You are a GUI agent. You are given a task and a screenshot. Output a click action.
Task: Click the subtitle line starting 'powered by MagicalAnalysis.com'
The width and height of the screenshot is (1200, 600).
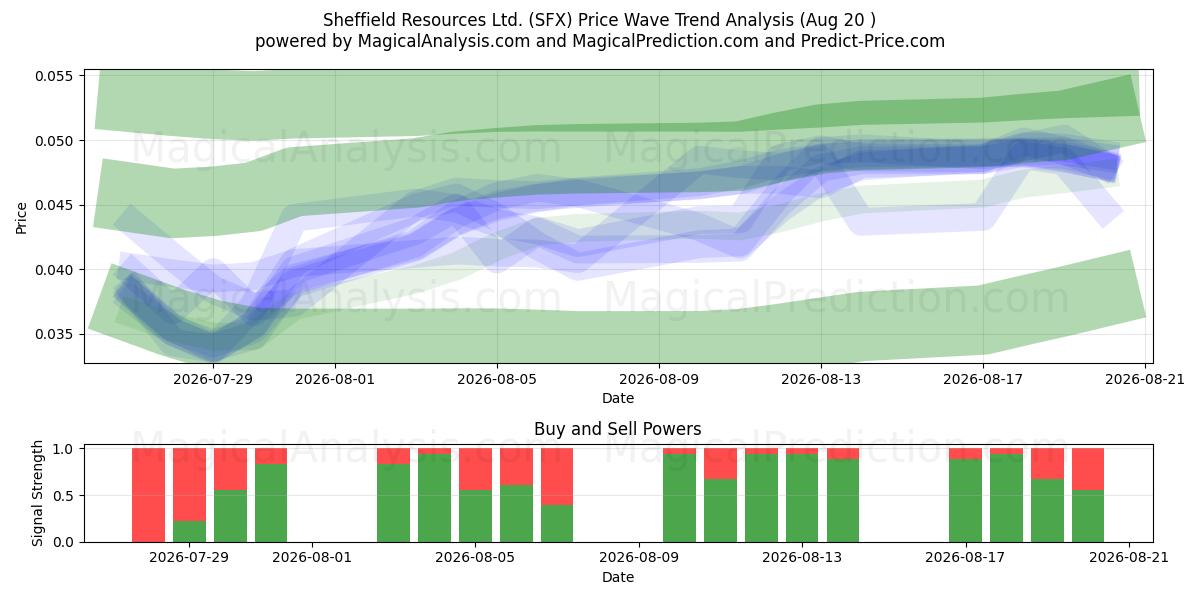point(600,41)
